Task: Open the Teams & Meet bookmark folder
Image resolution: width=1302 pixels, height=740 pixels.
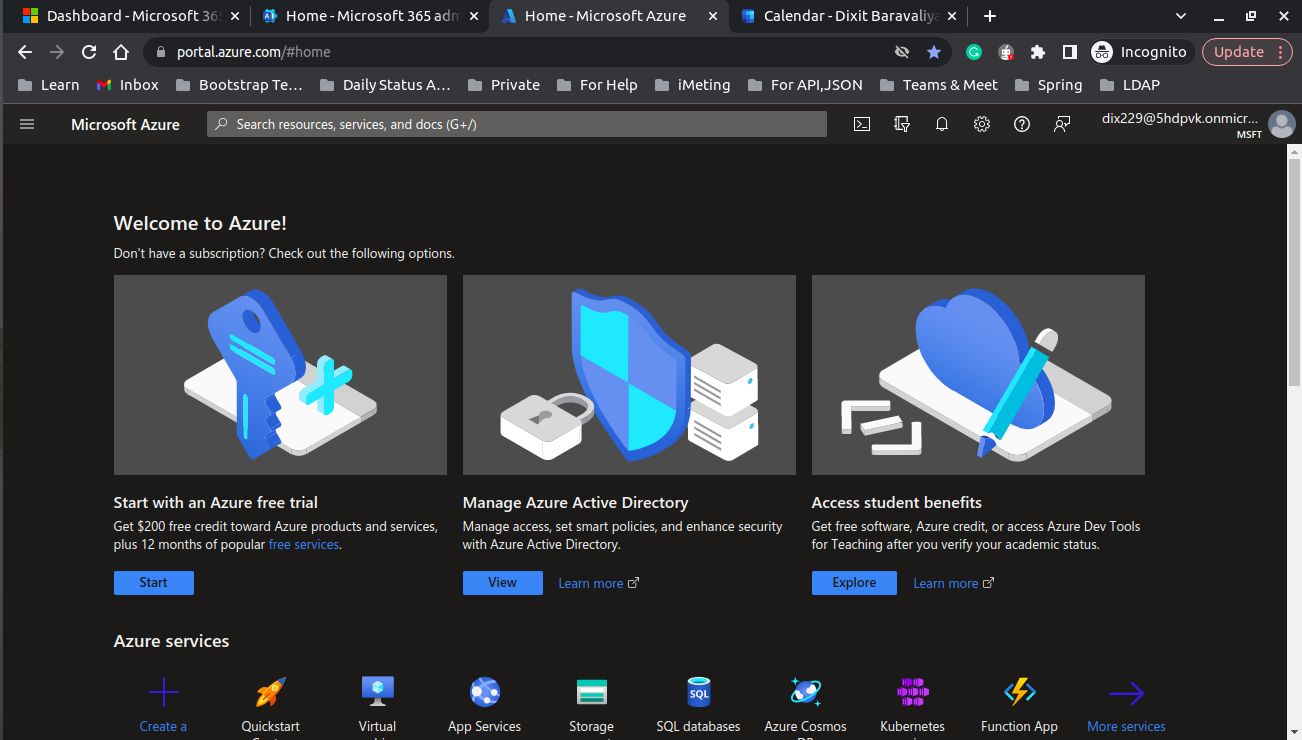Action: pyautogui.click(x=938, y=85)
